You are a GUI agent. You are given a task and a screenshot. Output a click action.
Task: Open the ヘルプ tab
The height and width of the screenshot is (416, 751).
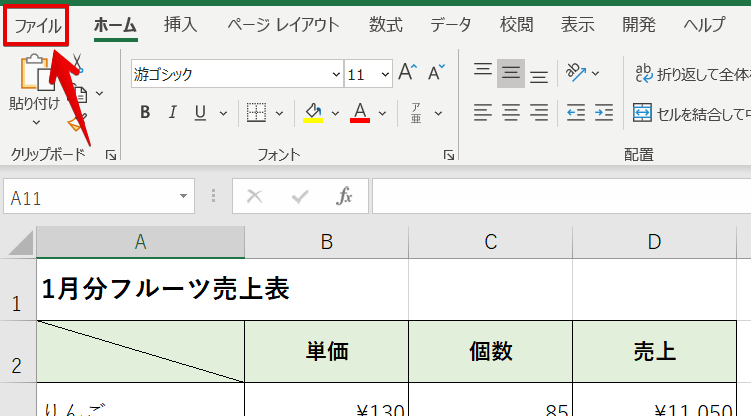click(704, 25)
